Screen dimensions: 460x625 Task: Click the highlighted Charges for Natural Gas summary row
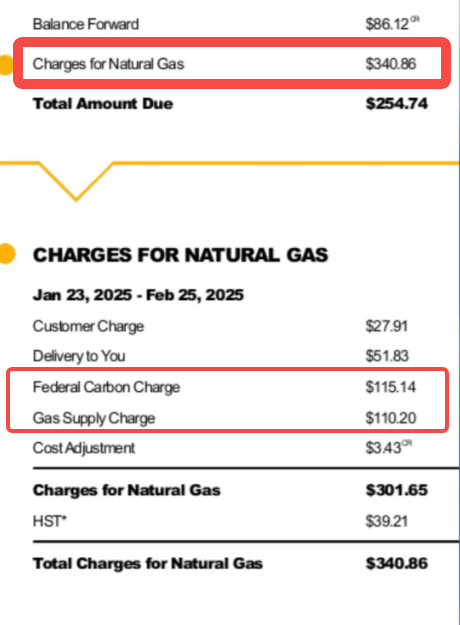coord(232,63)
